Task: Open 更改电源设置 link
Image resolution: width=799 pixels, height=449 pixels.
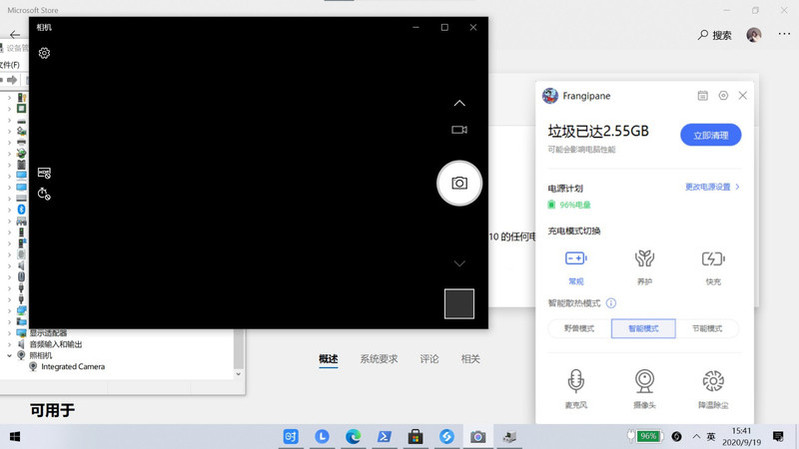Action: pyautogui.click(x=711, y=187)
